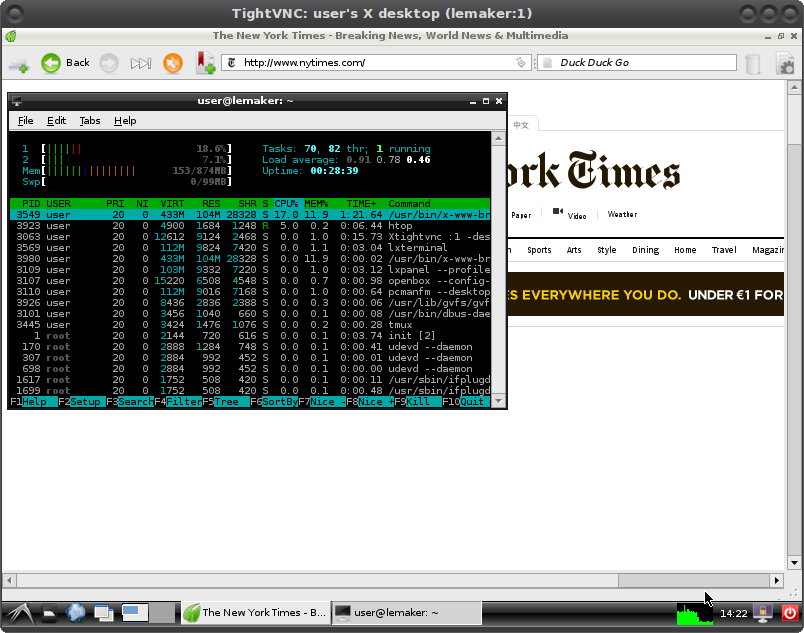Click htop F6 SortBy function key
Image resolution: width=804 pixels, height=633 pixels.
pos(274,402)
